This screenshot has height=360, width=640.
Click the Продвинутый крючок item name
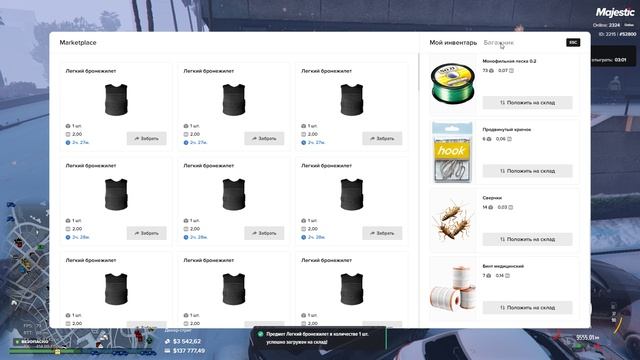click(x=507, y=129)
